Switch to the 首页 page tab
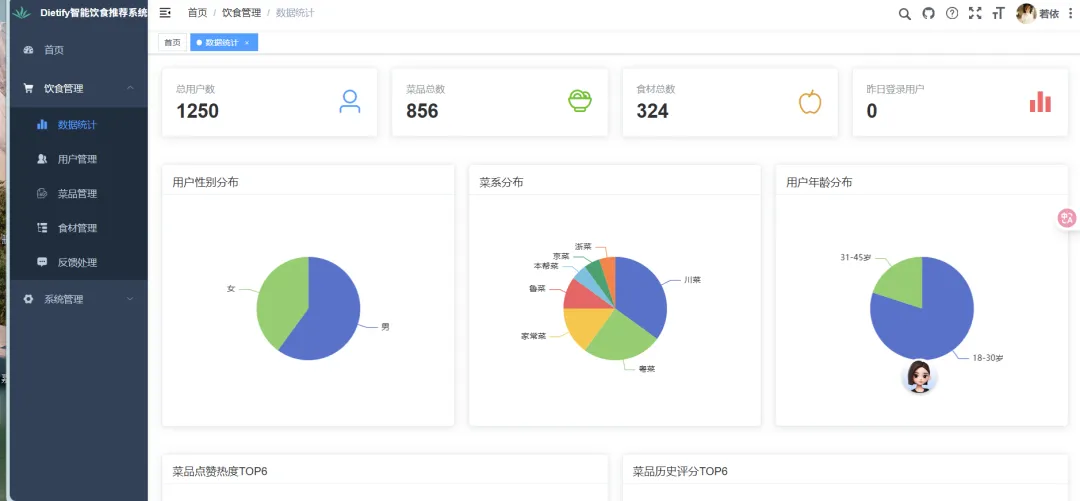Screen dimensions: 1080x501 [x=172, y=43]
